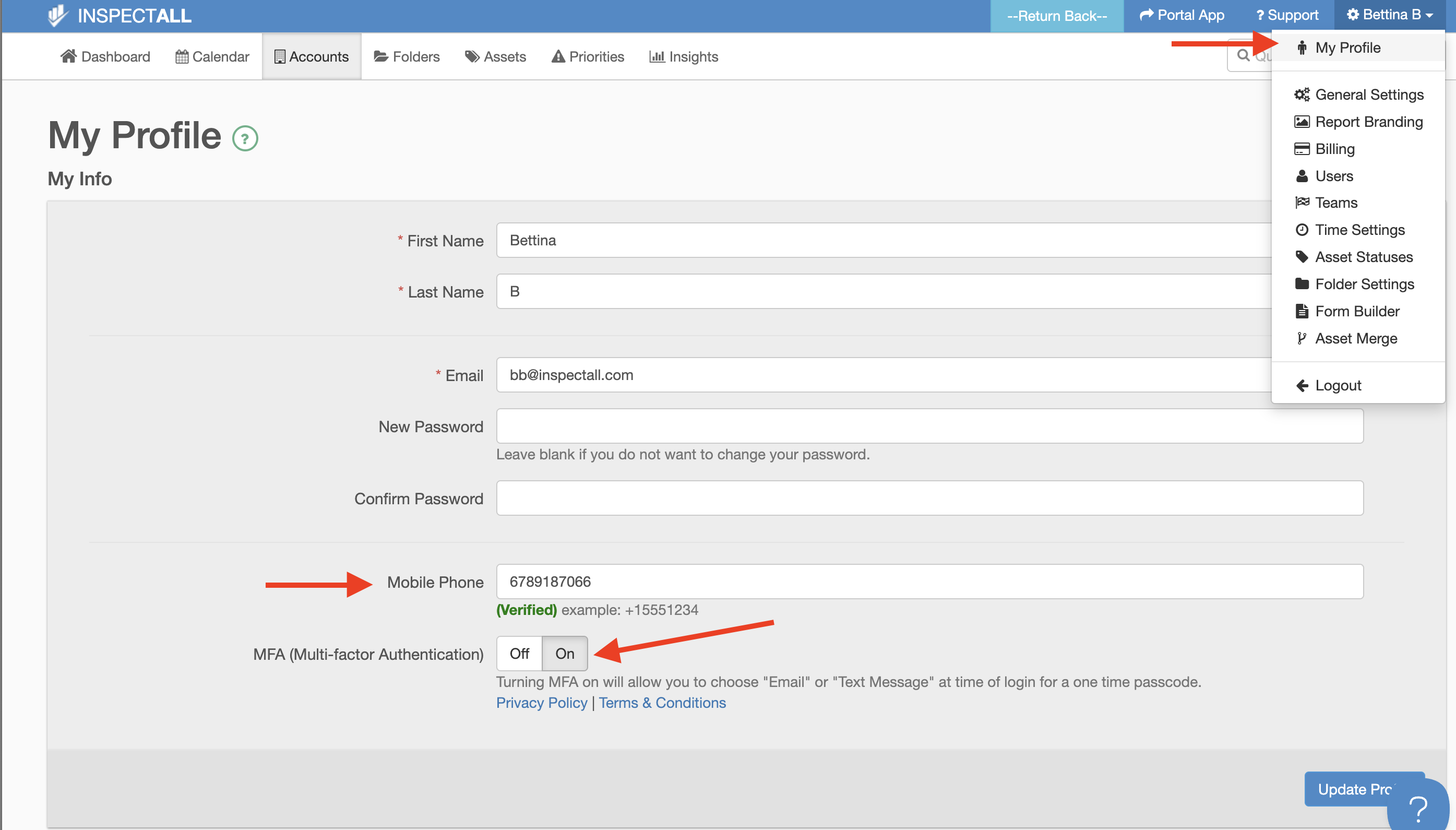Viewport: 1456px width, 830px height.
Task: Go to the Insights tab
Action: (683, 57)
